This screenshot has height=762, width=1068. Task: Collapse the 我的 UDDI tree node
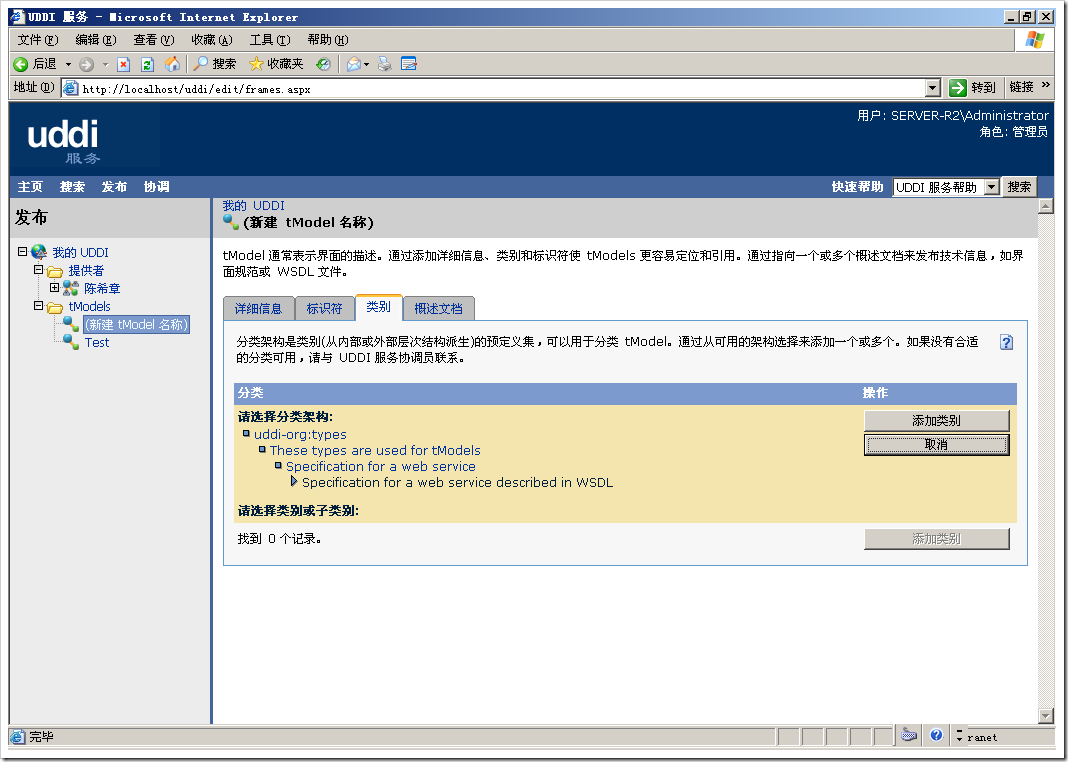point(22,252)
